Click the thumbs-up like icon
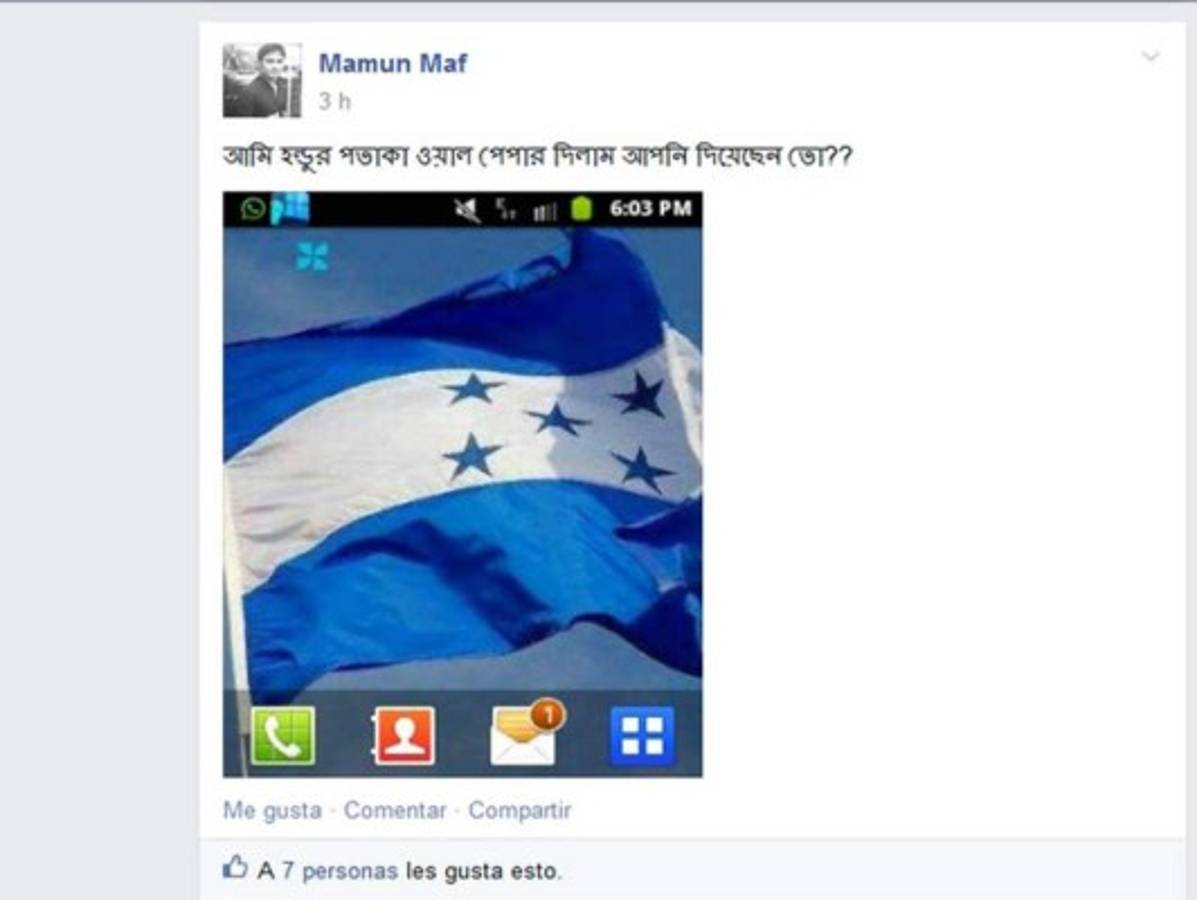This screenshot has width=1197, height=900. (x=235, y=867)
